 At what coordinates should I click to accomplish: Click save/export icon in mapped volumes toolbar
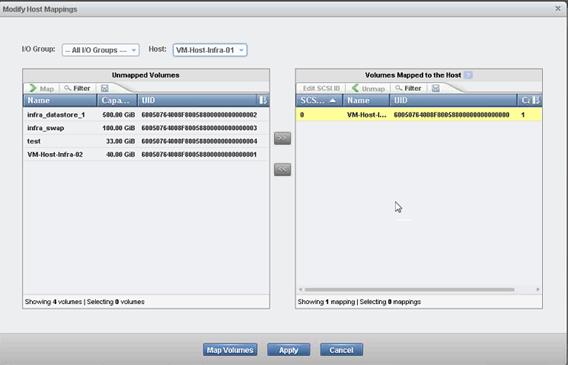436,88
